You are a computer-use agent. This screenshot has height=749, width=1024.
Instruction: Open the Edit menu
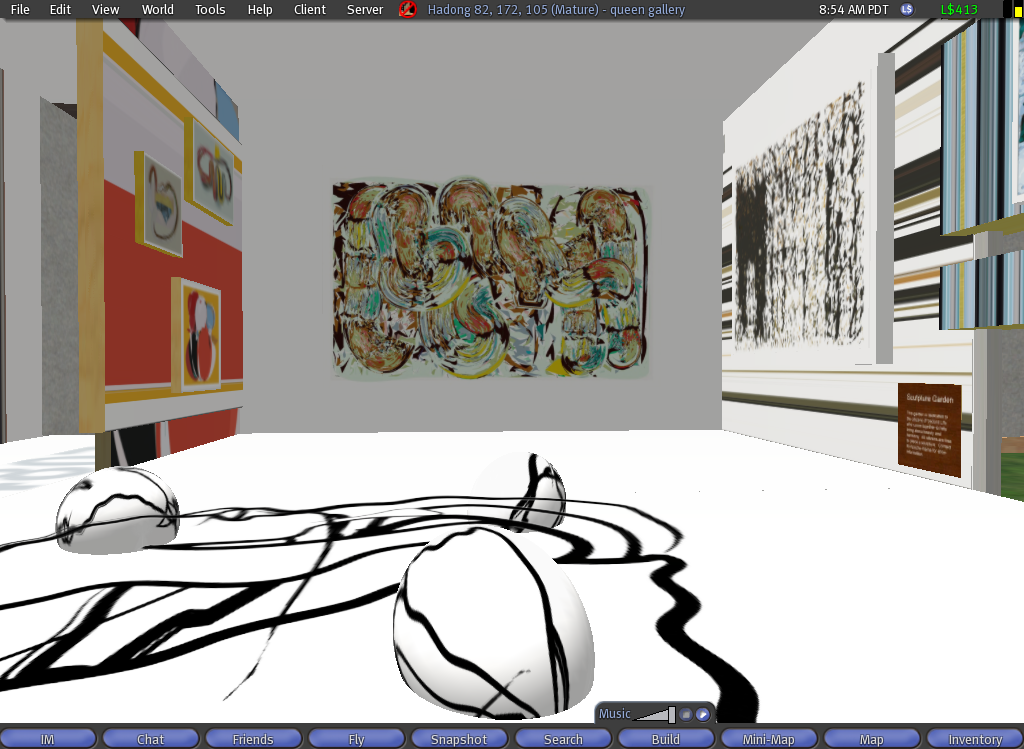(60, 10)
